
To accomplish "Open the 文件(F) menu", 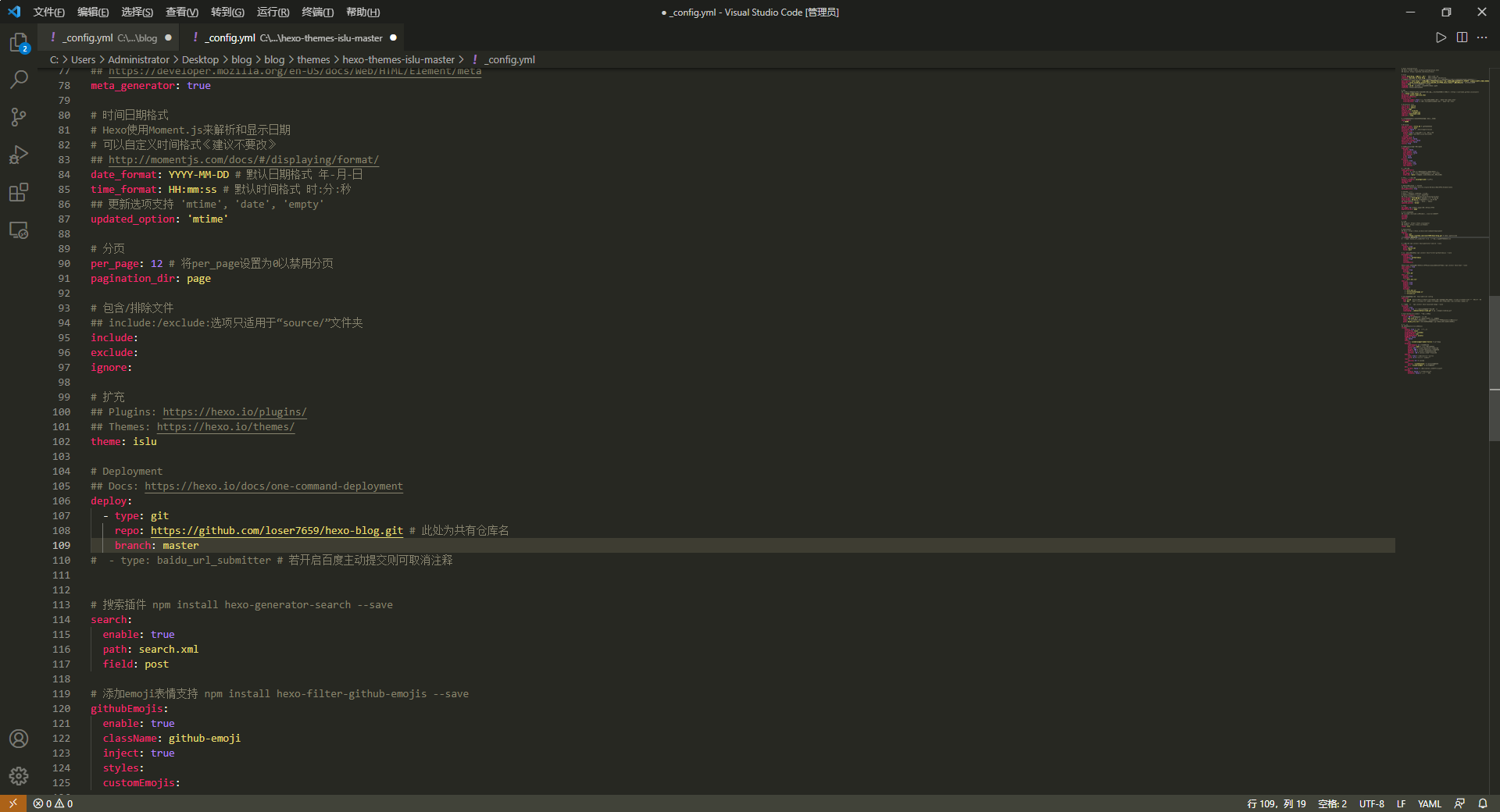I will coord(49,12).
